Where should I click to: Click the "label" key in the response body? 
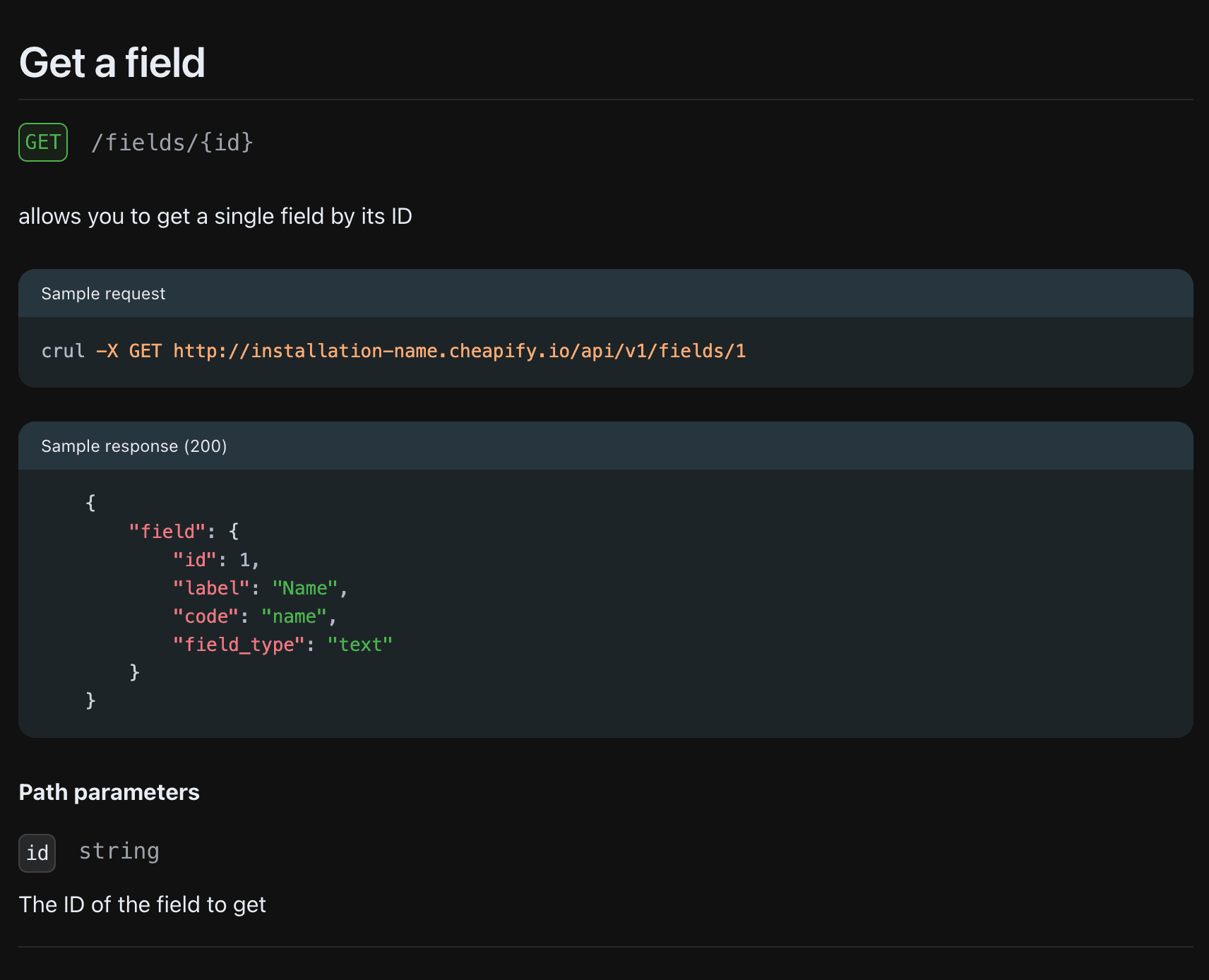[x=211, y=588]
